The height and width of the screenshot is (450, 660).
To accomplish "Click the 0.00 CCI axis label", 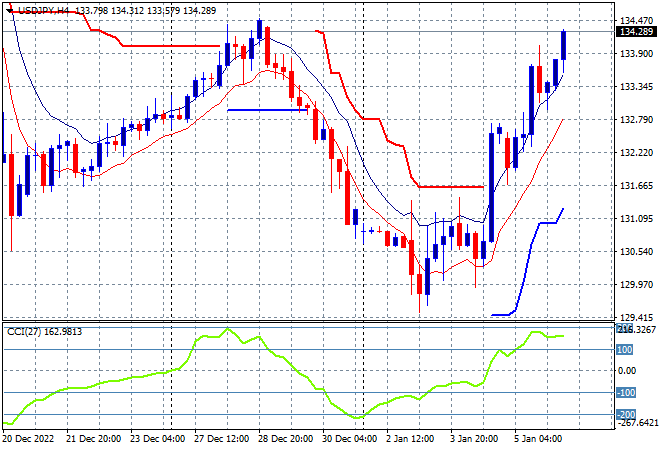I will click(x=627, y=371).
